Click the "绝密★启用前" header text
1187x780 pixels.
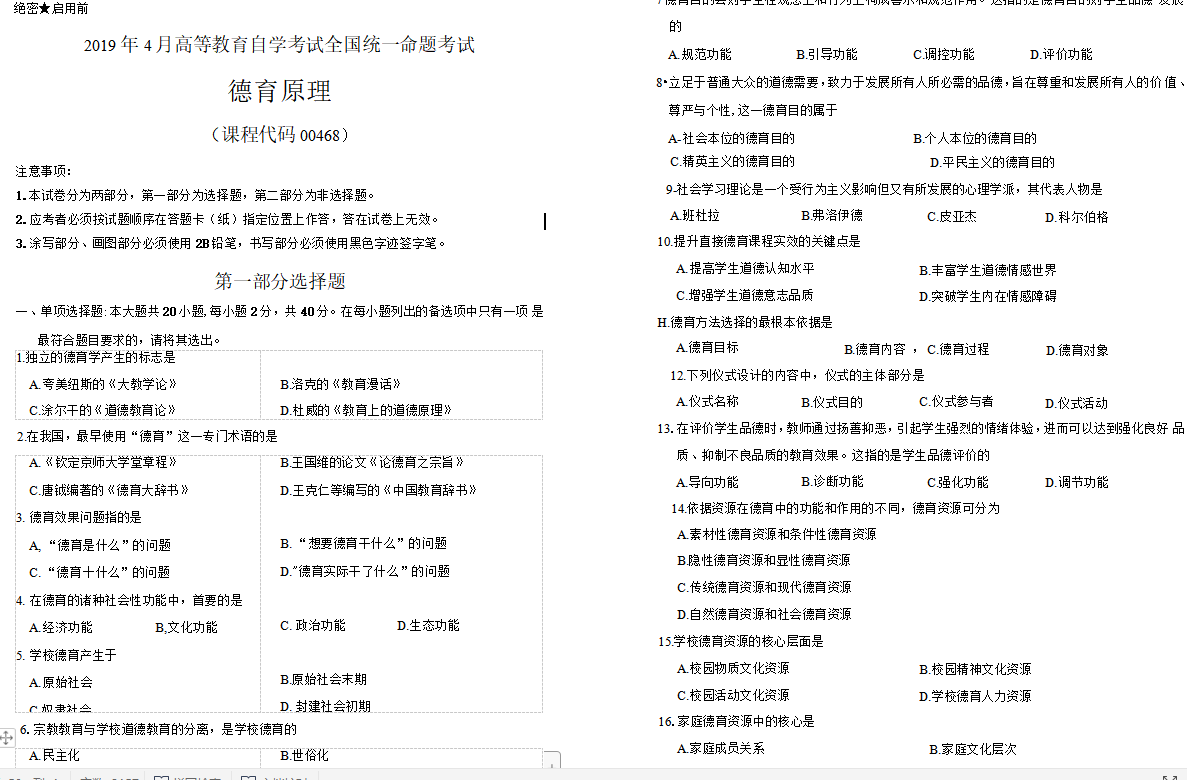click(x=51, y=8)
